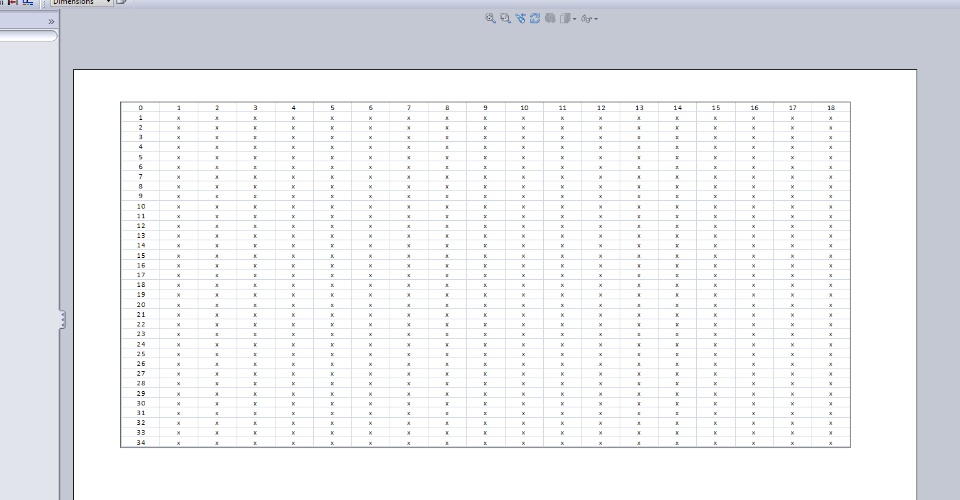Select column header "6" in top row

tap(370, 108)
